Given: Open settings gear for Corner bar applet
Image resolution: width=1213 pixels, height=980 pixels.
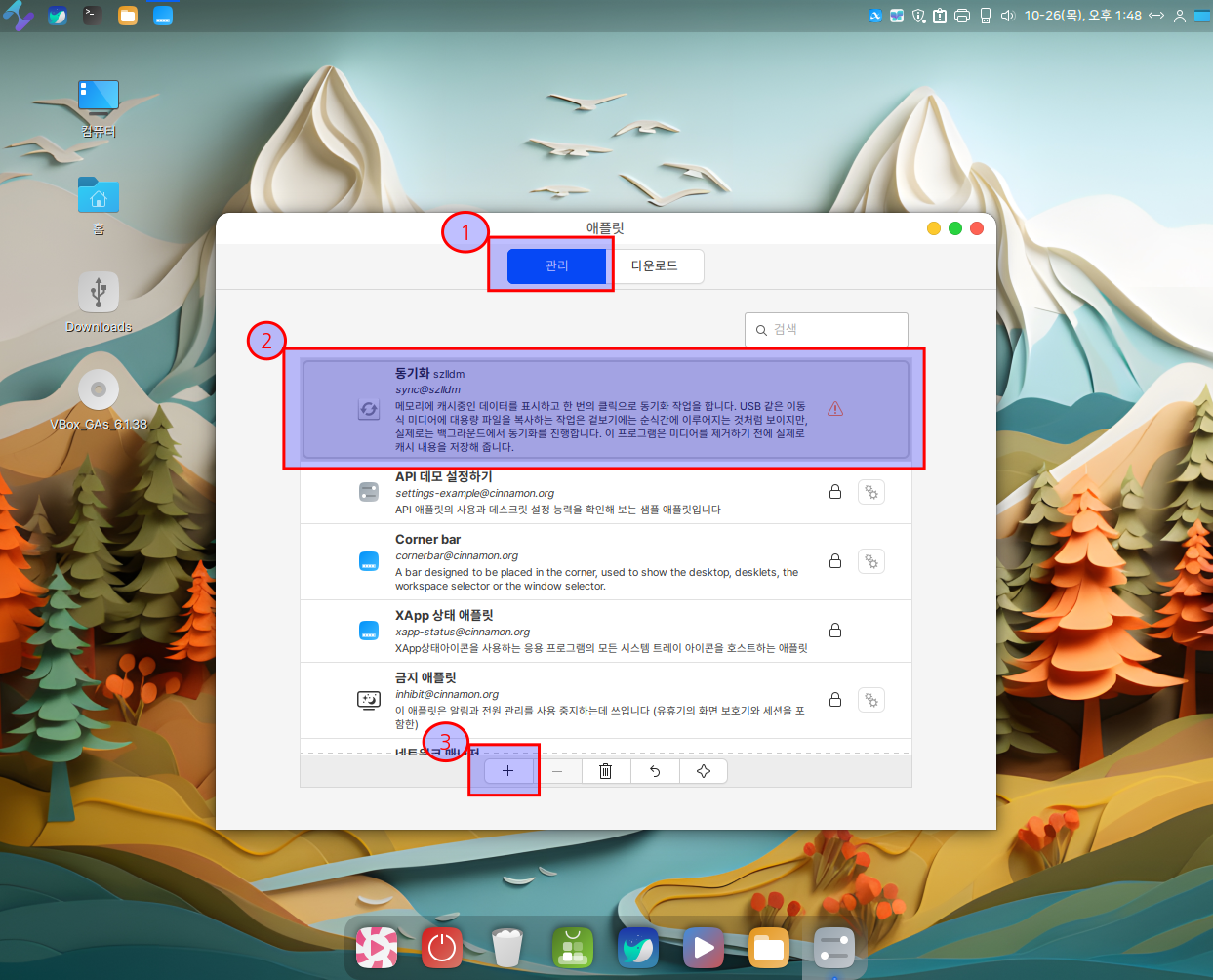Looking at the screenshot, I should click(x=870, y=561).
